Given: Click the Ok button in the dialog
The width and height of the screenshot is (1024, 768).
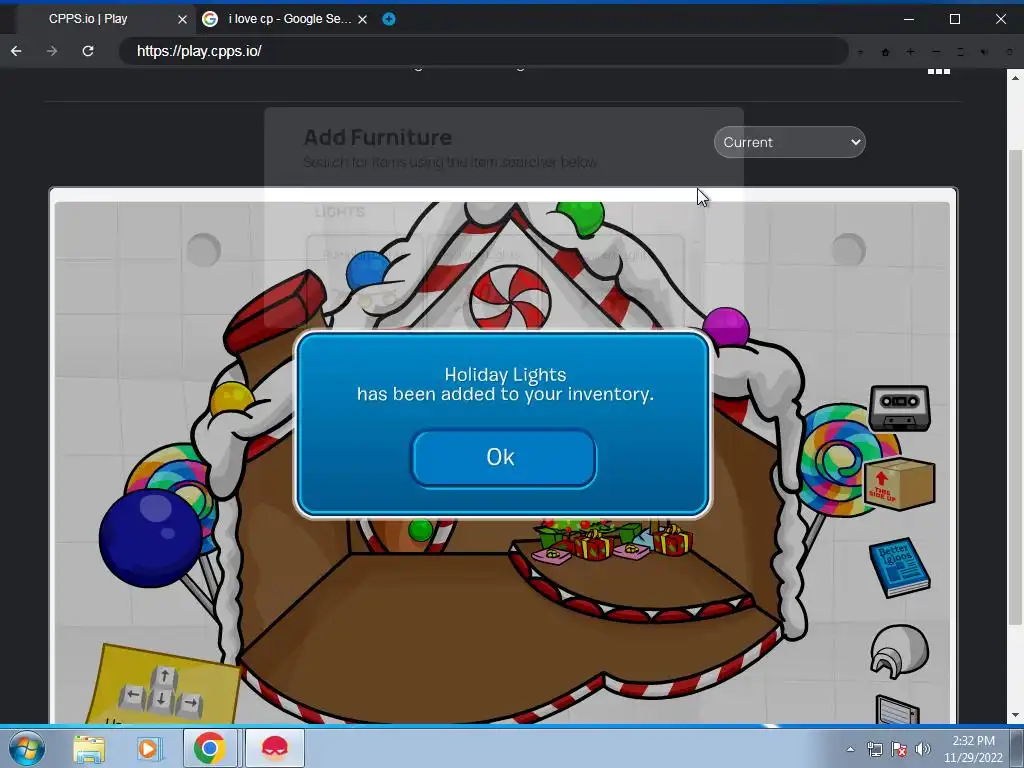Looking at the screenshot, I should [x=504, y=458].
